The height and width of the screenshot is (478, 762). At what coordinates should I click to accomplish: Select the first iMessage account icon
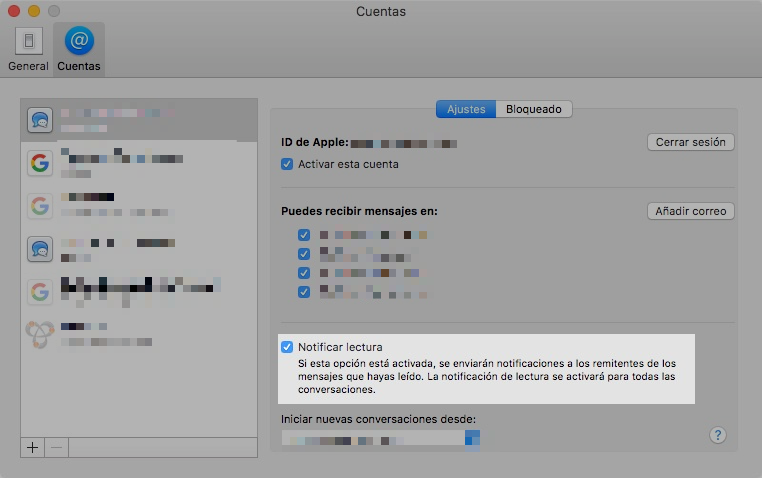pyautogui.click(x=40, y=120)
